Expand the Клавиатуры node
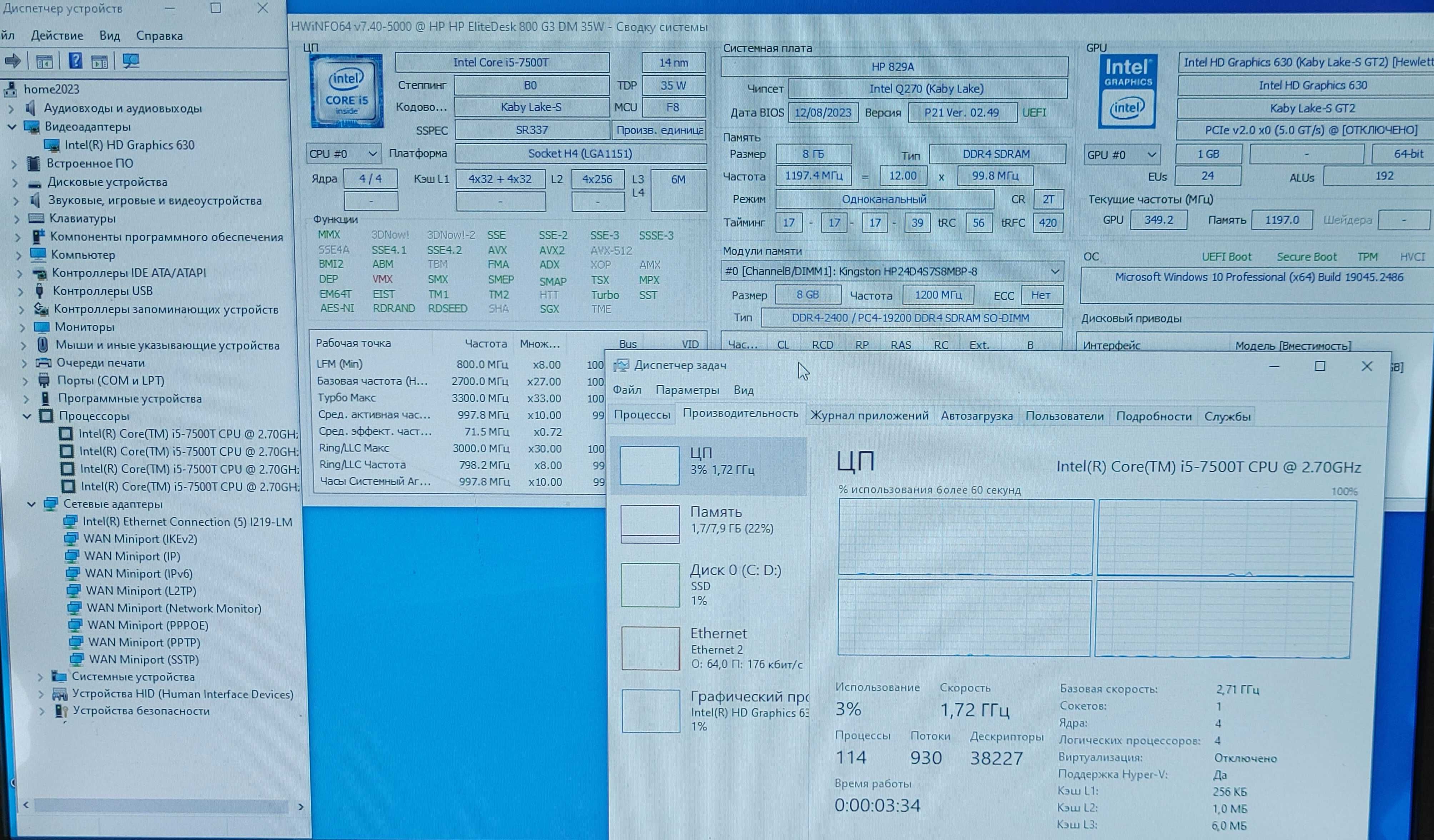The image size is (1434, 840). pos(17,219)
